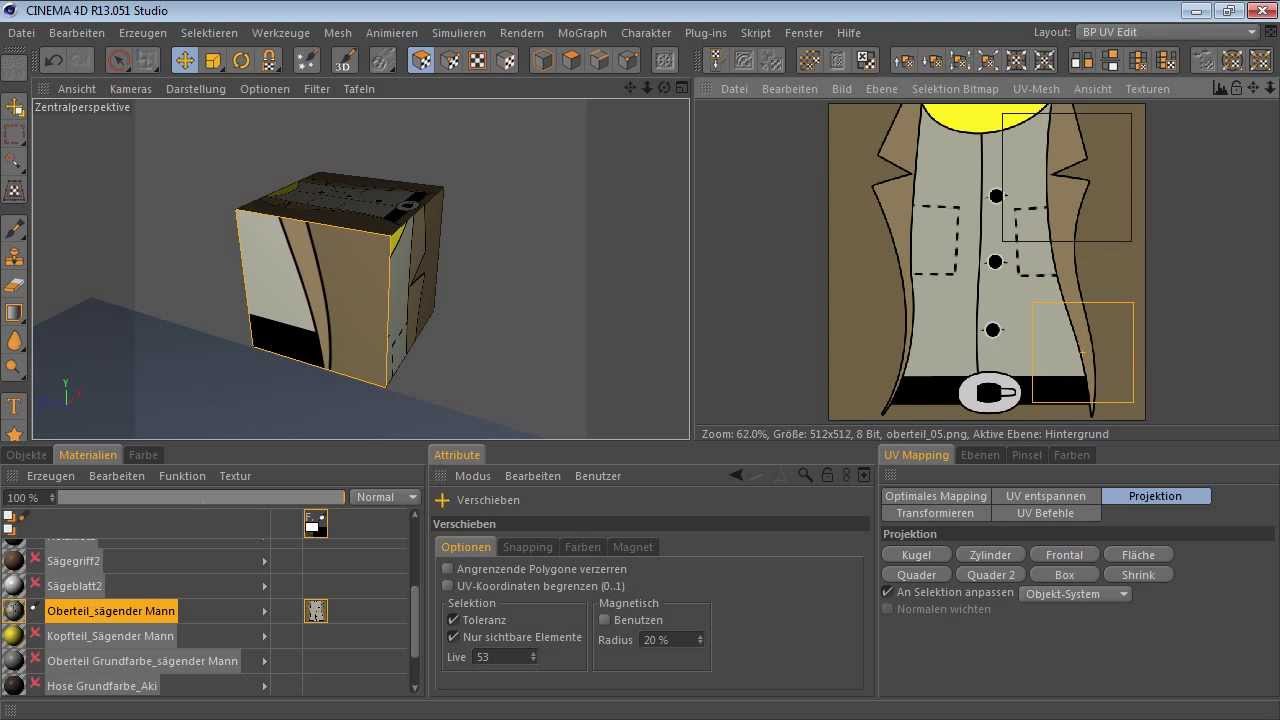Adjust the Radius 20 % stepper arrows
Image resolution: width=1280 pixels, height=720 pixels.
(x=700, y=640)
